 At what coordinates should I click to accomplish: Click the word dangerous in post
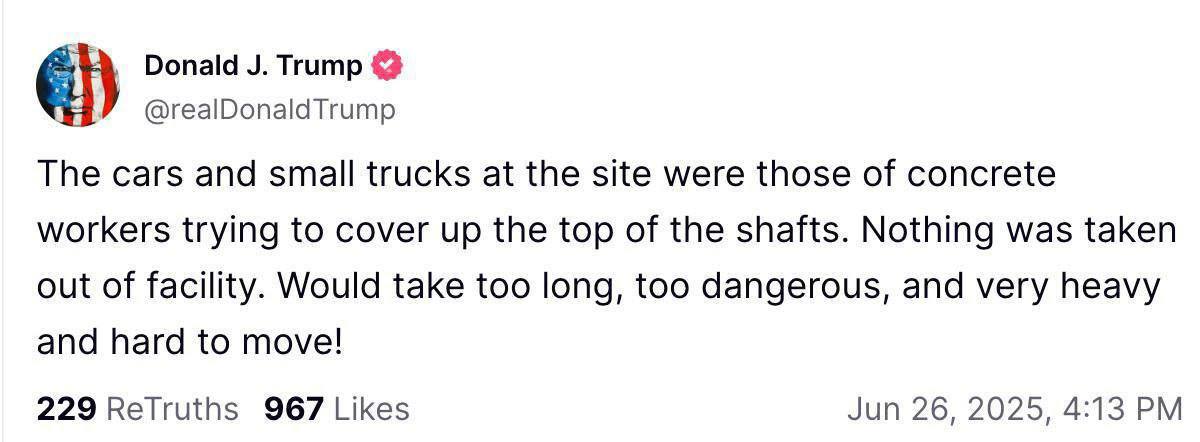click(x=795, y=288)
